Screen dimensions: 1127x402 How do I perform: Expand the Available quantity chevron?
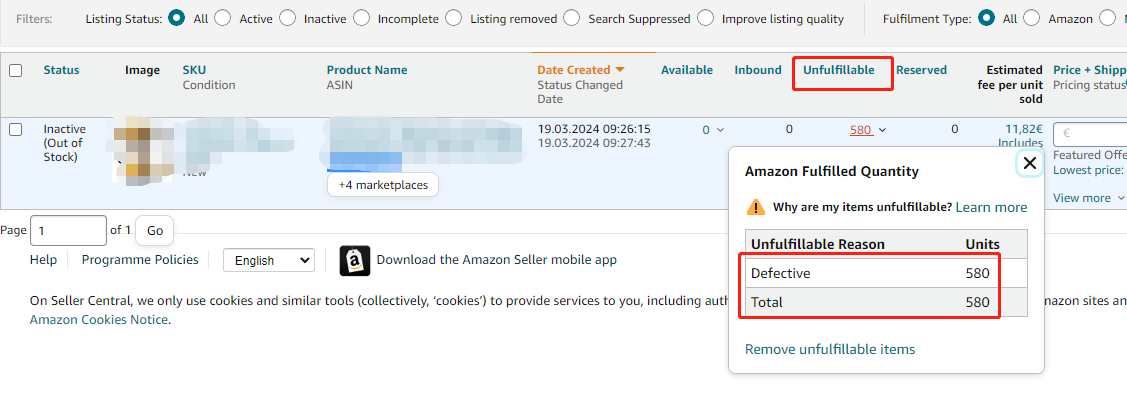pos(720,130)
